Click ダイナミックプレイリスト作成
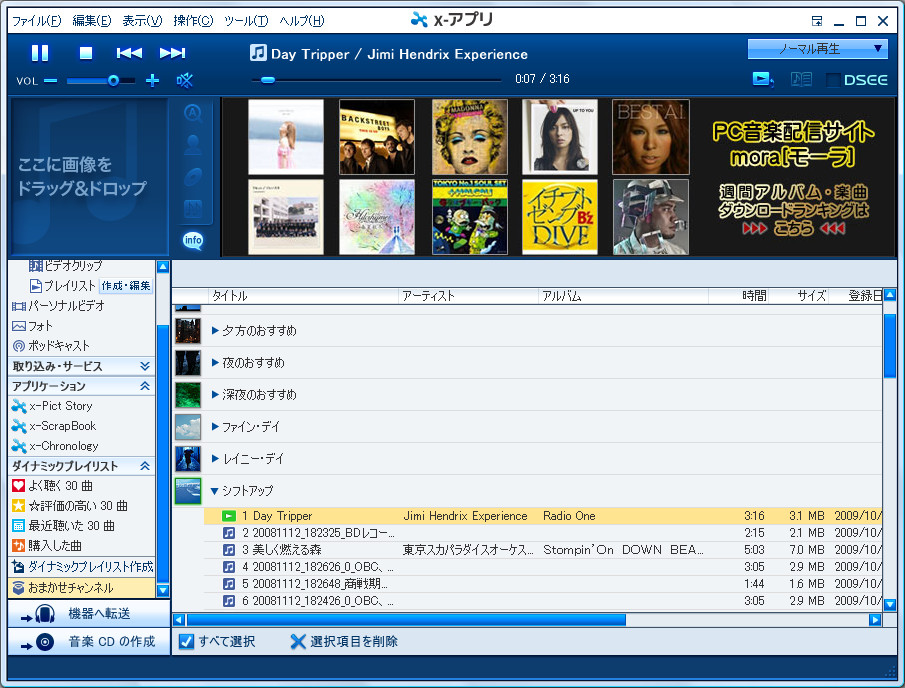The image size is (905, 688). point(83,567)
